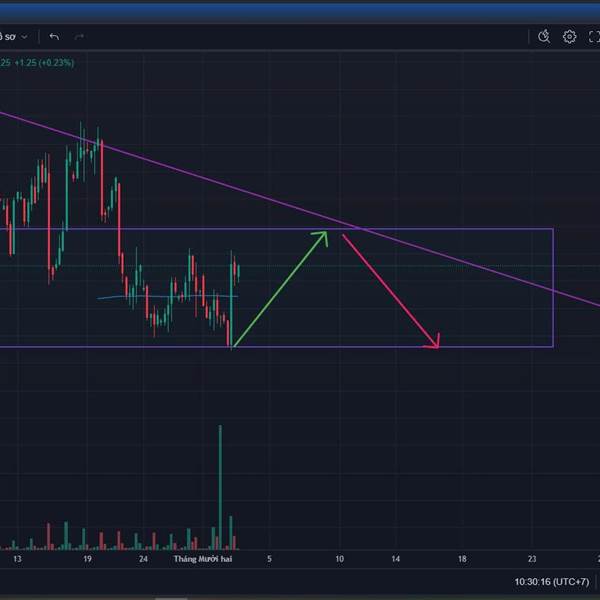The image size is (600, 600).
Task: Click the '+1.25 (+0.23%)' price change
Action: [44, 63]
